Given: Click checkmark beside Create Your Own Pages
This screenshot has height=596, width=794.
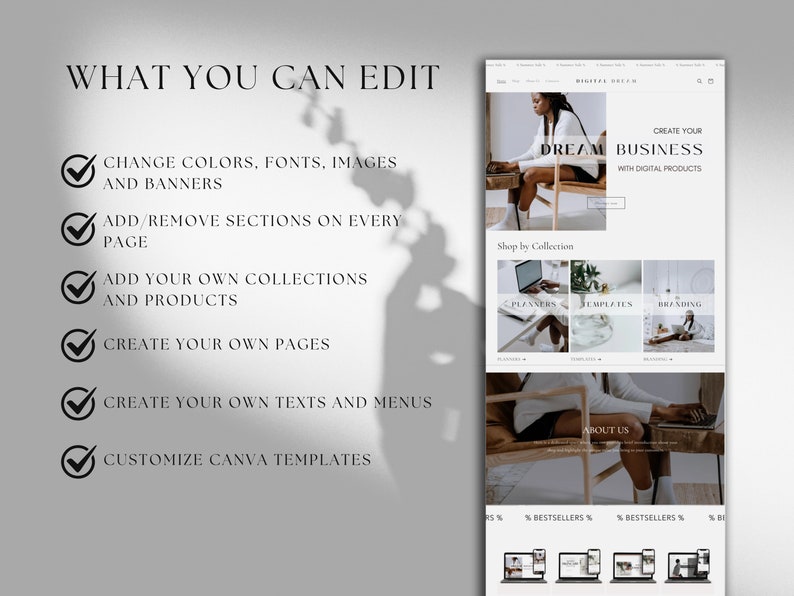Looking at the screenshot, I should (x=78, y=345).
